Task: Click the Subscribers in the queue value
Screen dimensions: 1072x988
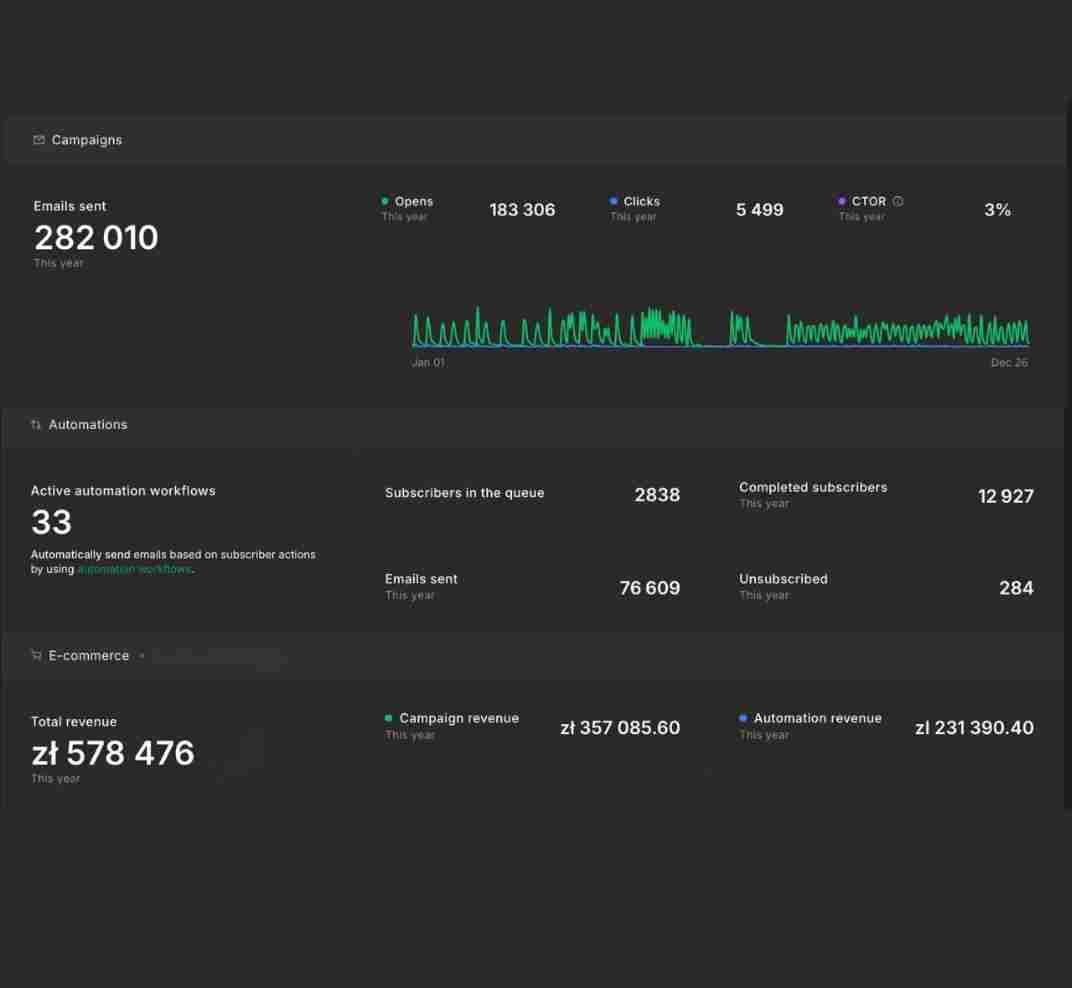Action: 657,494
